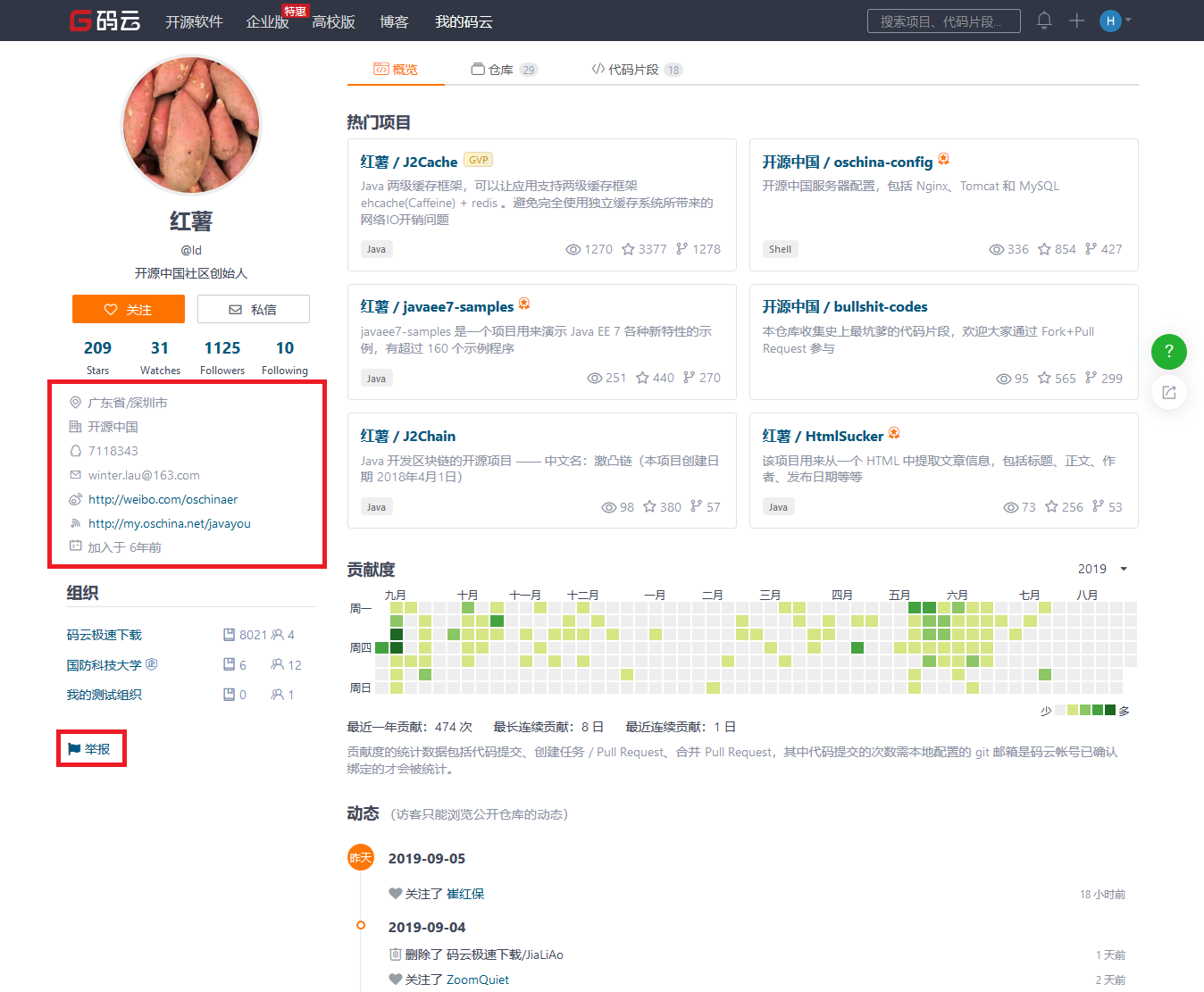This screenshot has width=1204, height=992.
Task: Open the 我的测试组织 organization
Action: pos(104,695)
